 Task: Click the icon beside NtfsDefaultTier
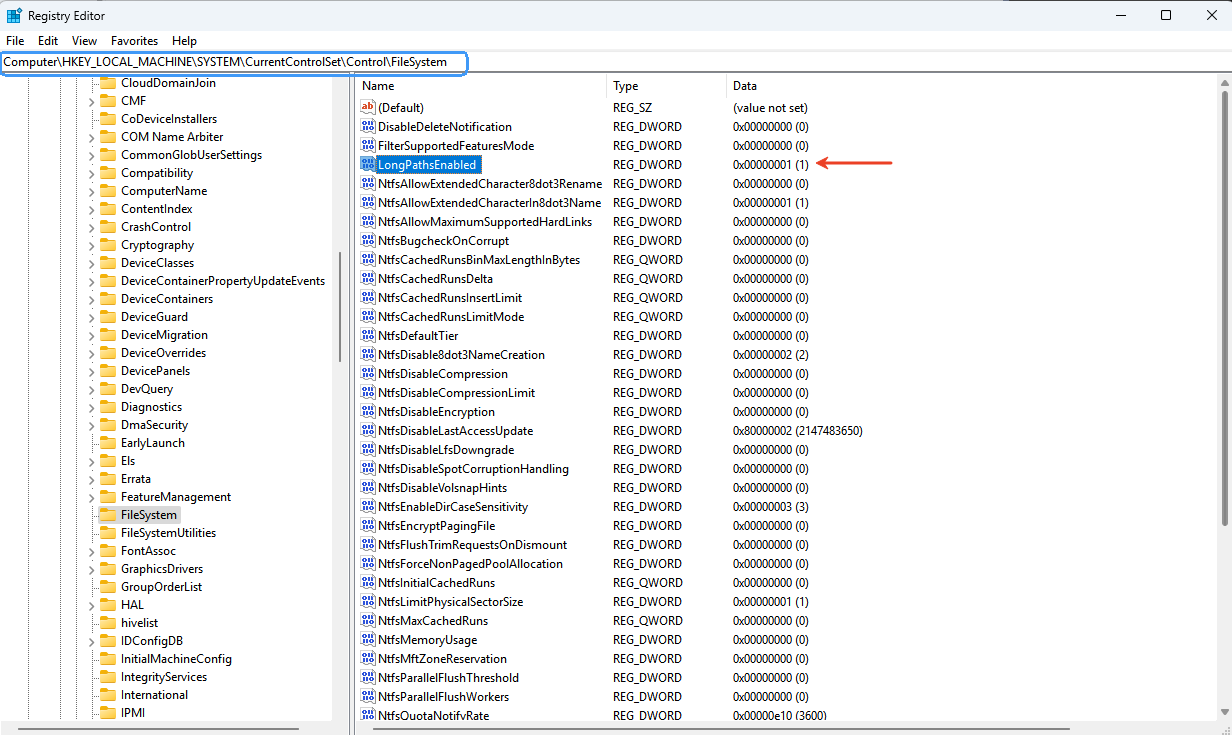tap(367, 335)
